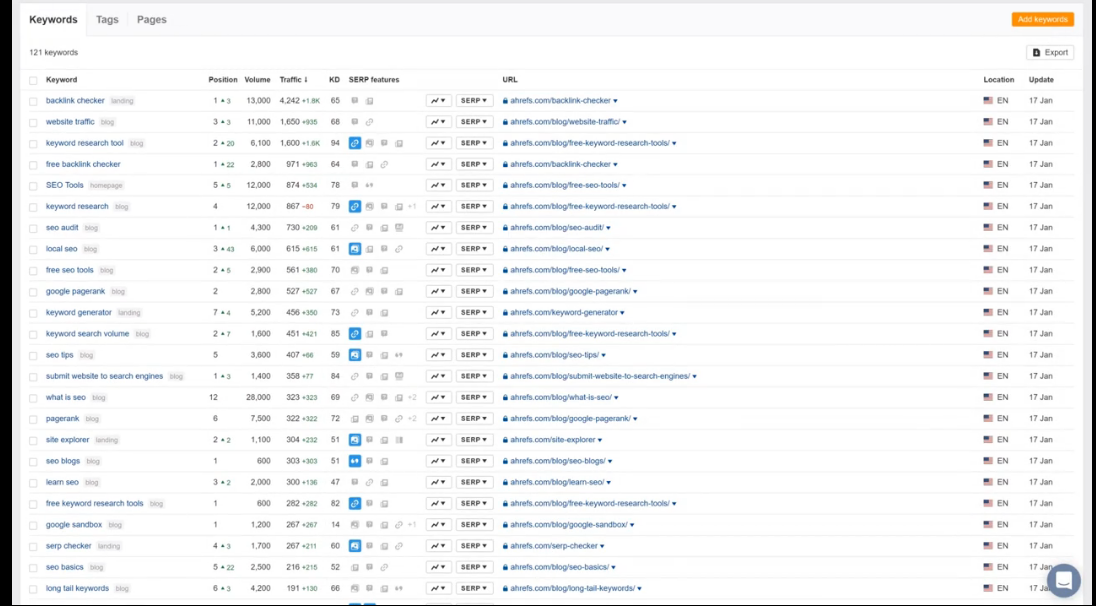Sort by the Volume column header
1096x606 pixels.
tap(257, 80)
